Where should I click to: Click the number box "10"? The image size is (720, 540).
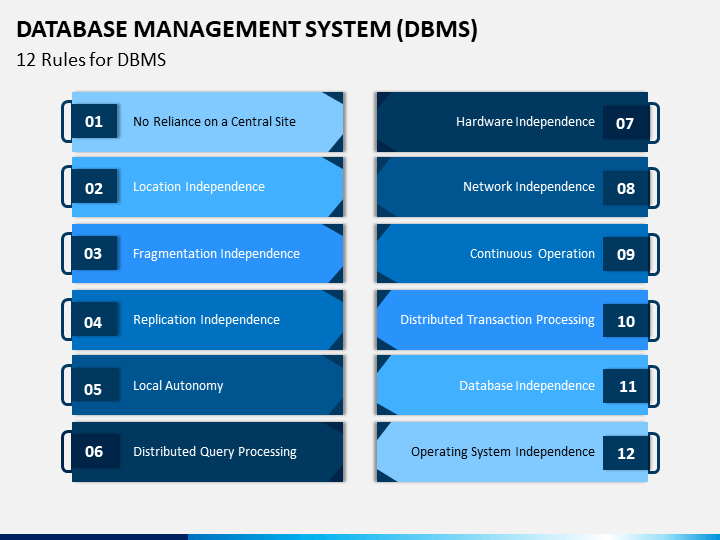625,321
